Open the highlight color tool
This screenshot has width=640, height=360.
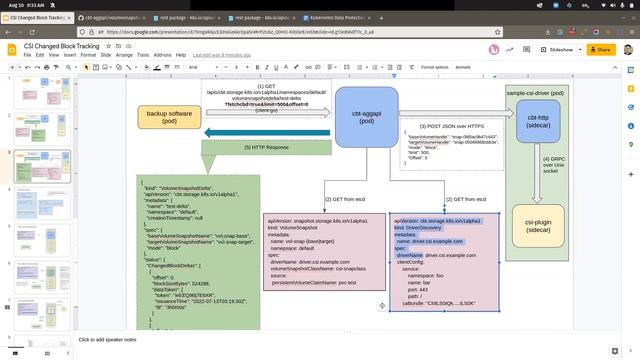click(x=296, y=67)
